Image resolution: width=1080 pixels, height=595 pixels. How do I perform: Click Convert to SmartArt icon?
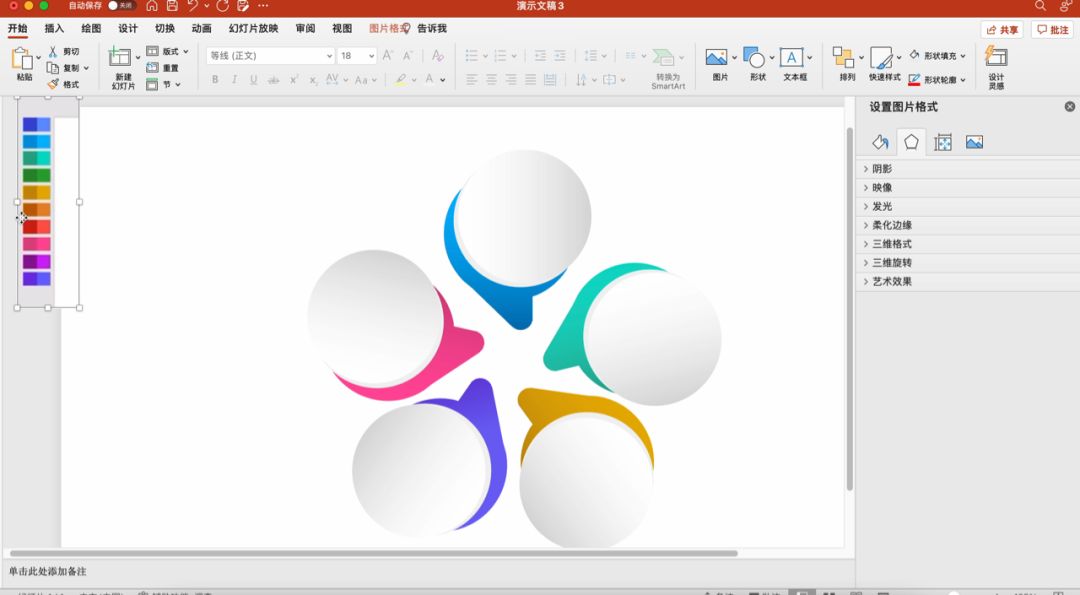[664, 57]
